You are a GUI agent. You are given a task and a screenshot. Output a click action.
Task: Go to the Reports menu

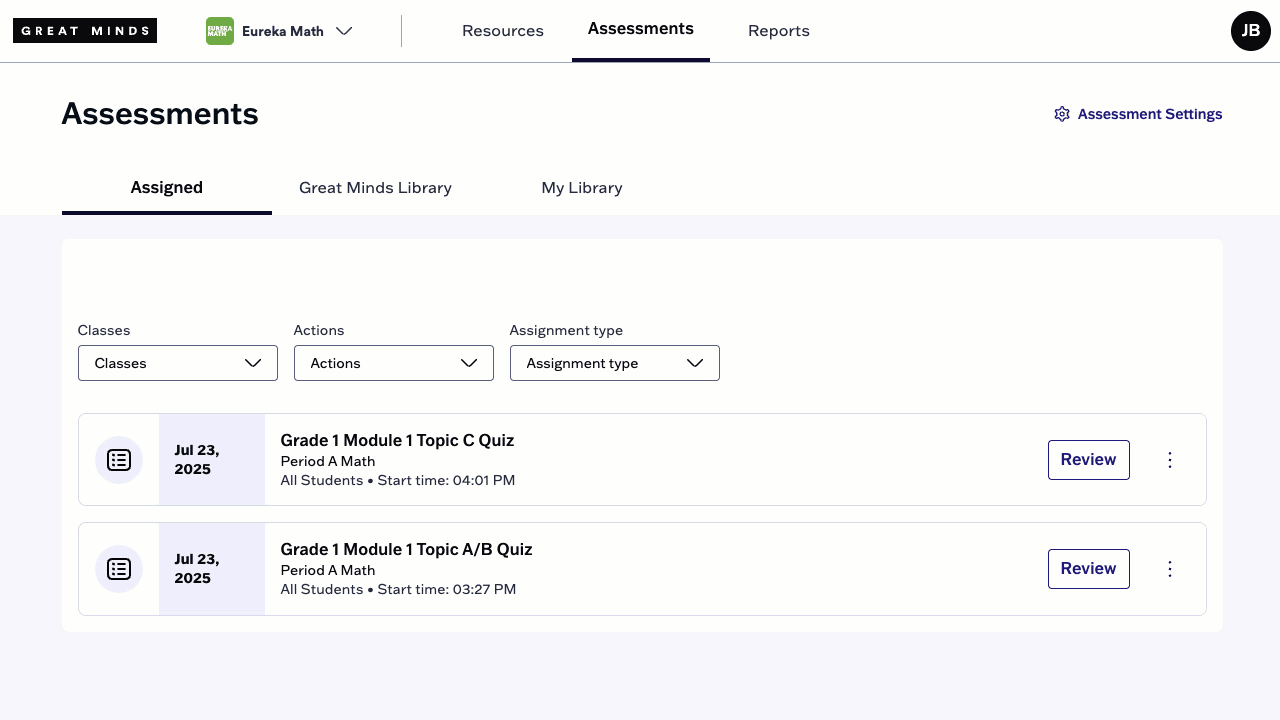pyautogui.click(x=779, y=31)
